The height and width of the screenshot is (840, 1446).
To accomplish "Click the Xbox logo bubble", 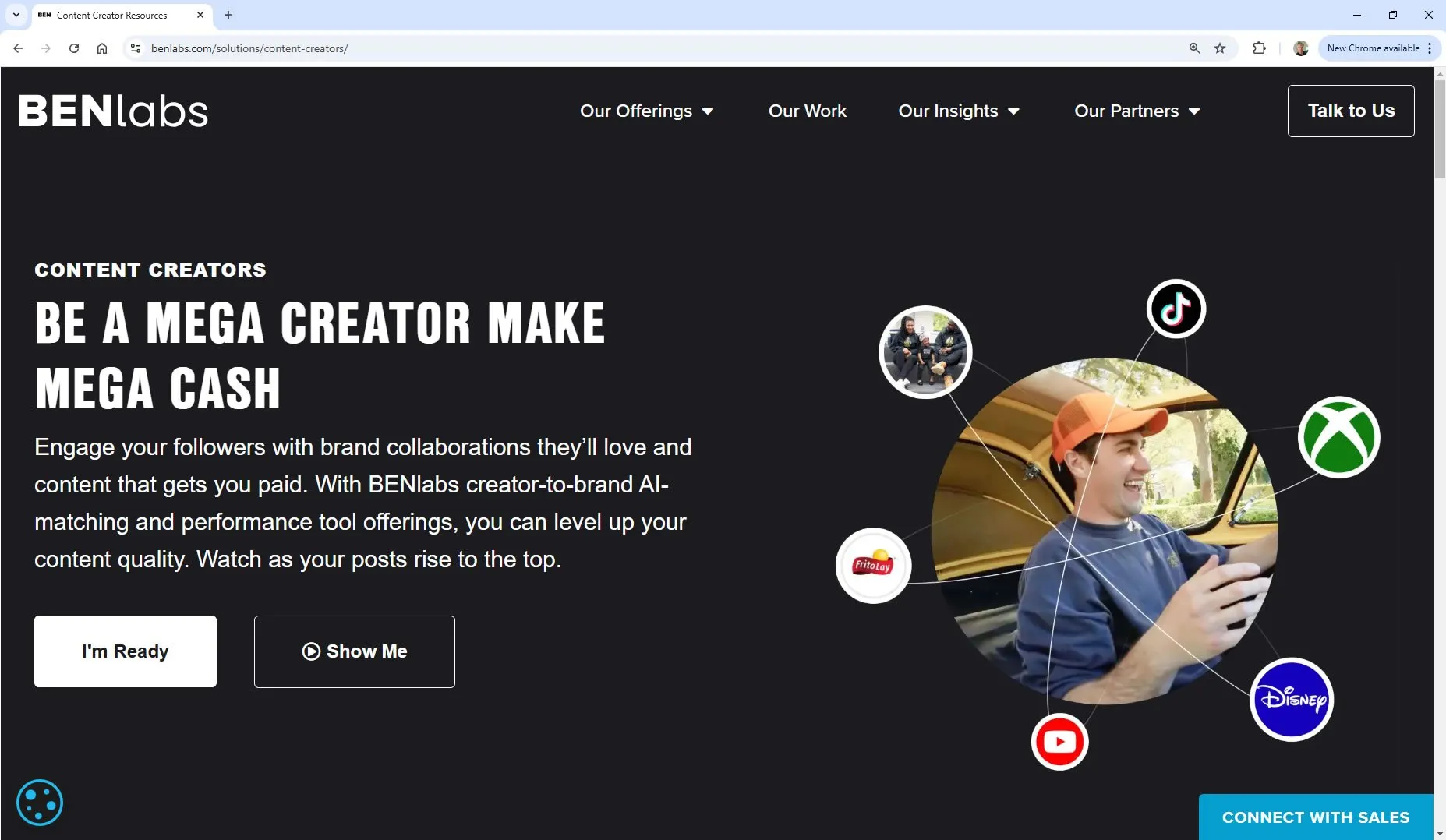I will click(1338, 437).
